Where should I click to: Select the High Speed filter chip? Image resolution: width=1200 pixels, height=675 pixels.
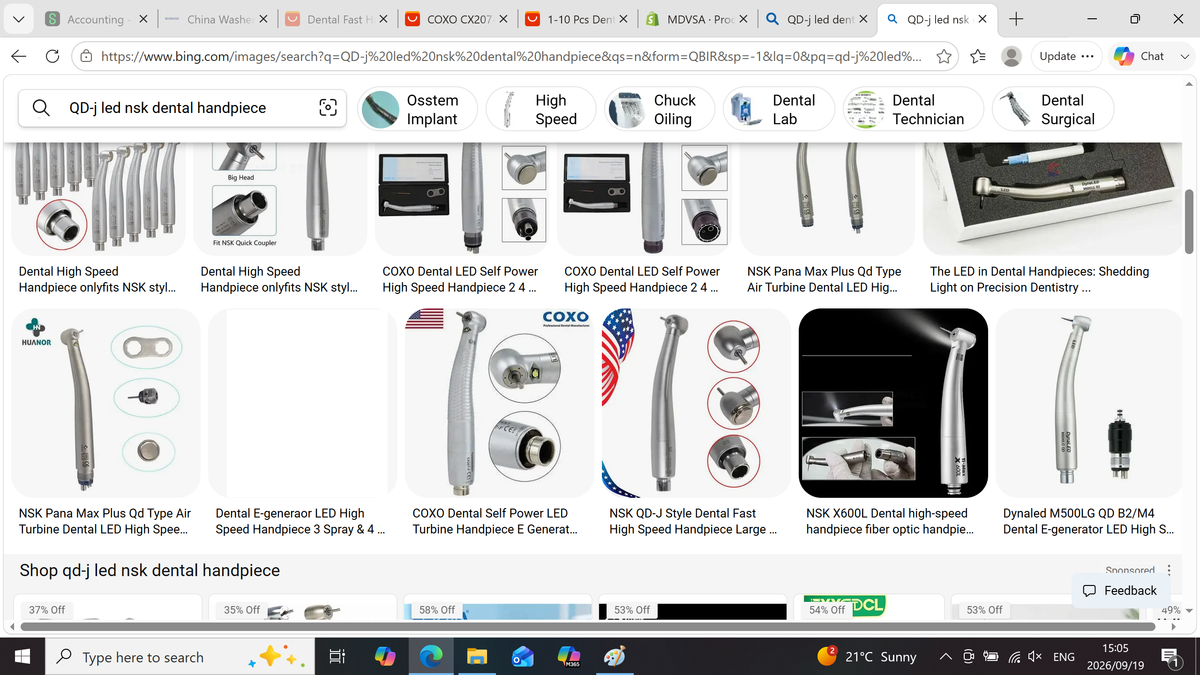tap(540, 109)
